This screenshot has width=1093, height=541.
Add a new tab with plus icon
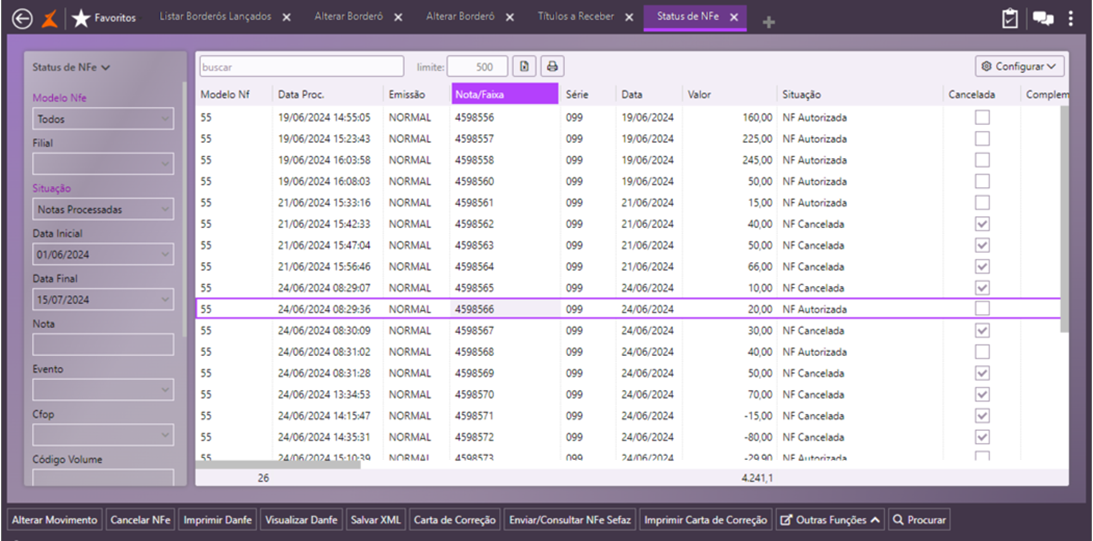(x=768, y=21)
